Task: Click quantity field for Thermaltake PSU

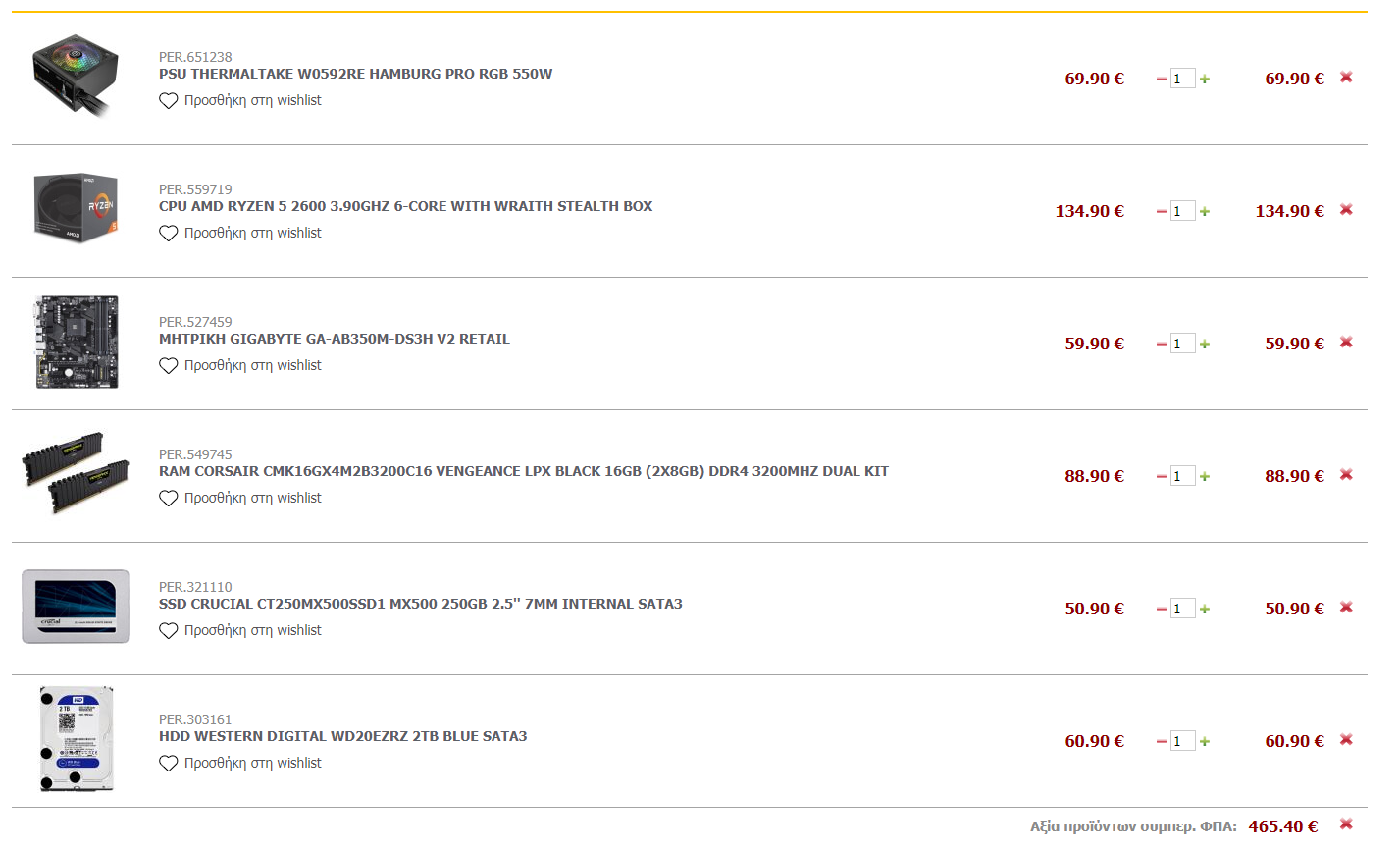Action: 1182,79
